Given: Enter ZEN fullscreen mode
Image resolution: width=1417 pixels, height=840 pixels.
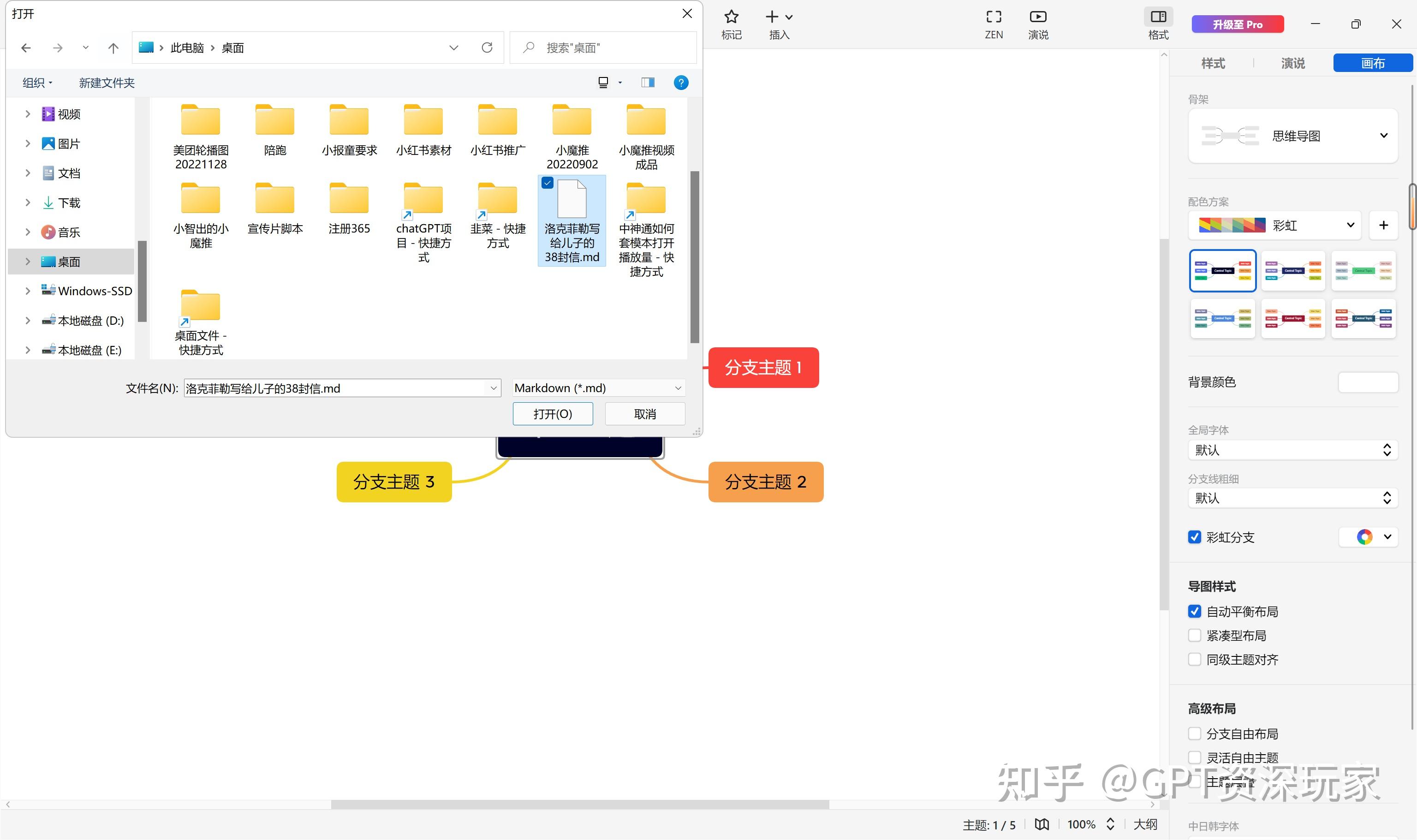Looking at the screenshot, I should tap(993, 17).
